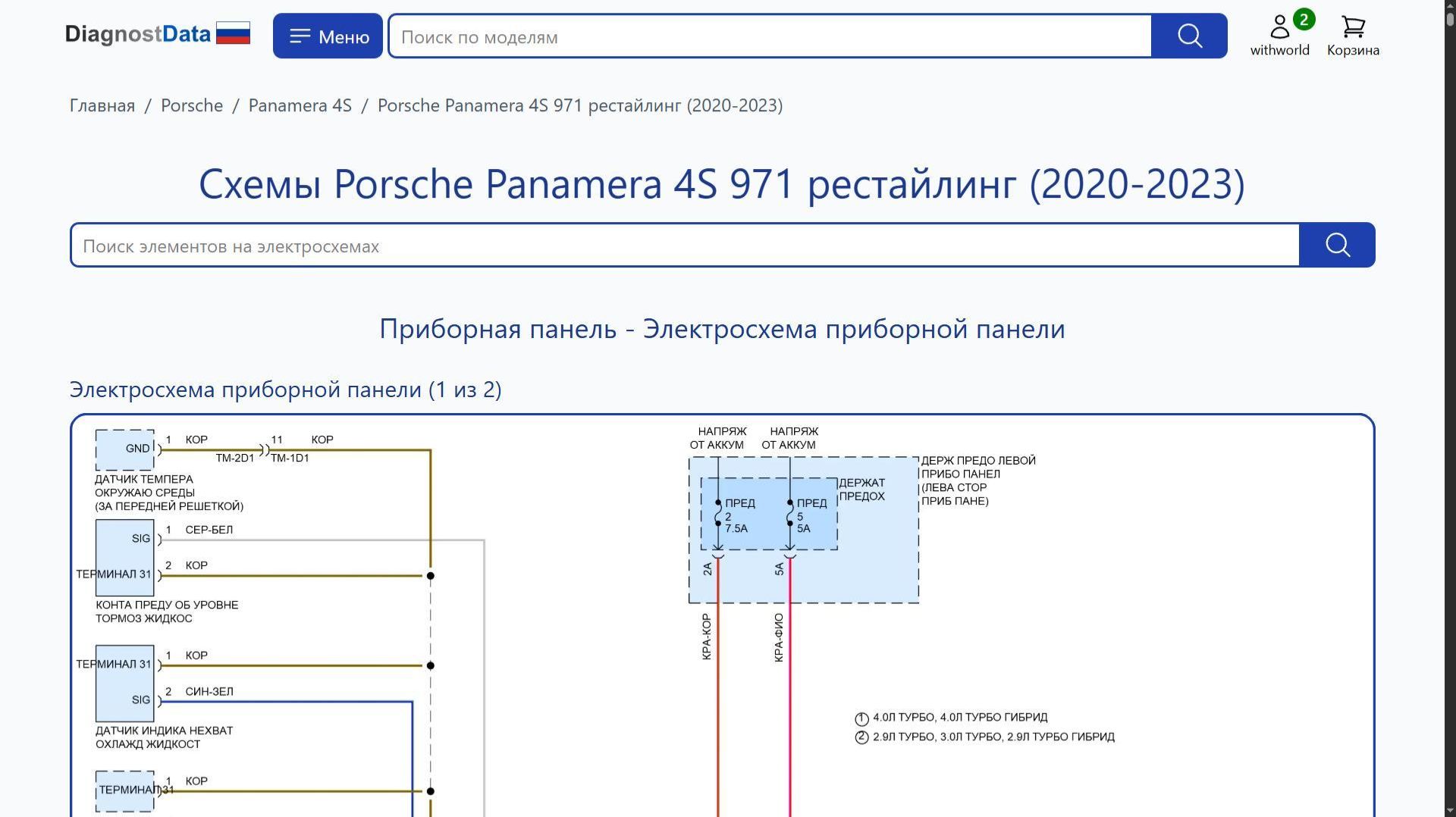This screenshot has height=817, width=1456.
Task: Click heading 'Схемы Porsche Panamera 4S 971 рестайлинг'
Action: coord(722,184)
